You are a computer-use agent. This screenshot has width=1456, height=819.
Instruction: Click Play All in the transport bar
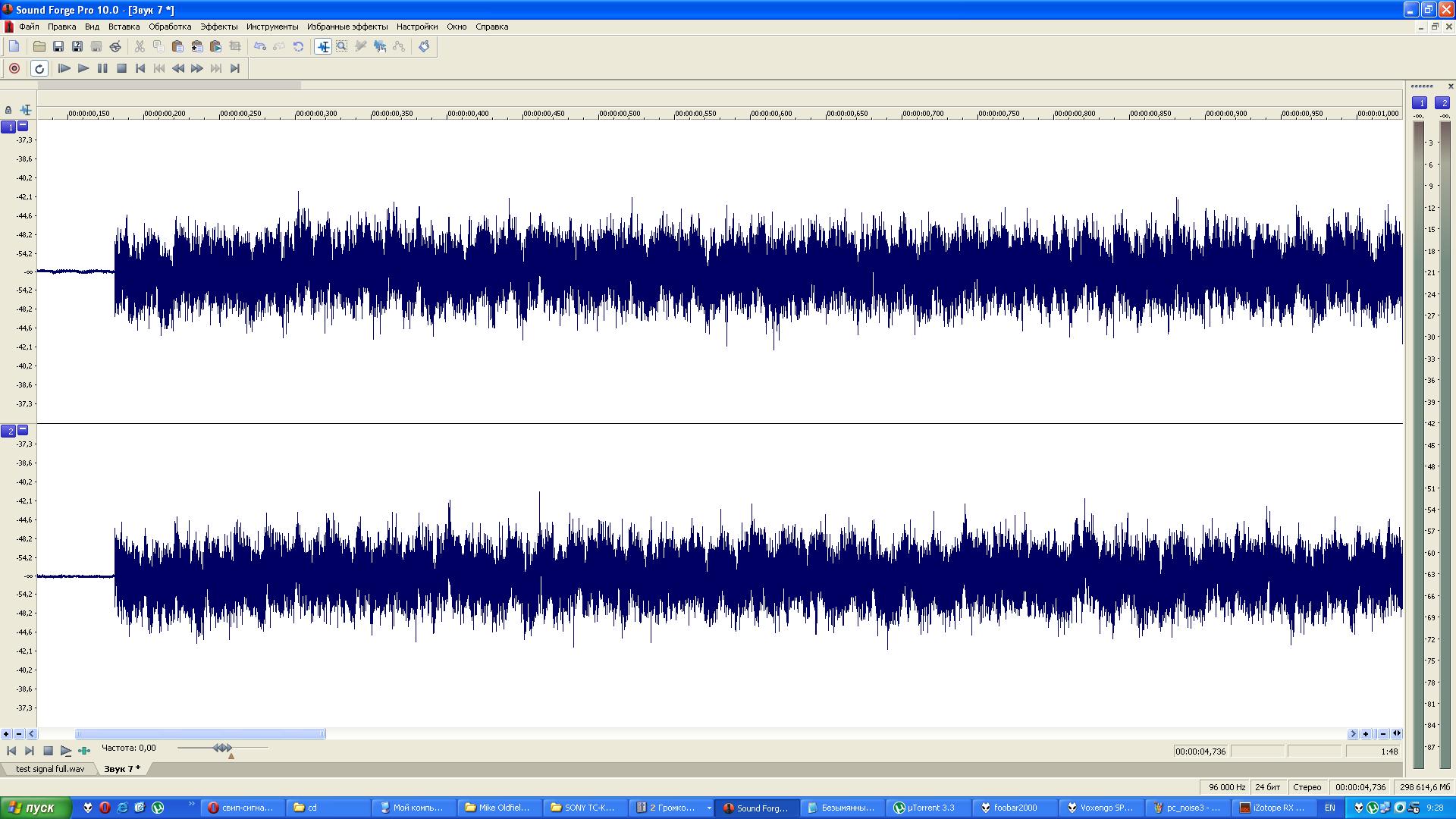[64, 68]
